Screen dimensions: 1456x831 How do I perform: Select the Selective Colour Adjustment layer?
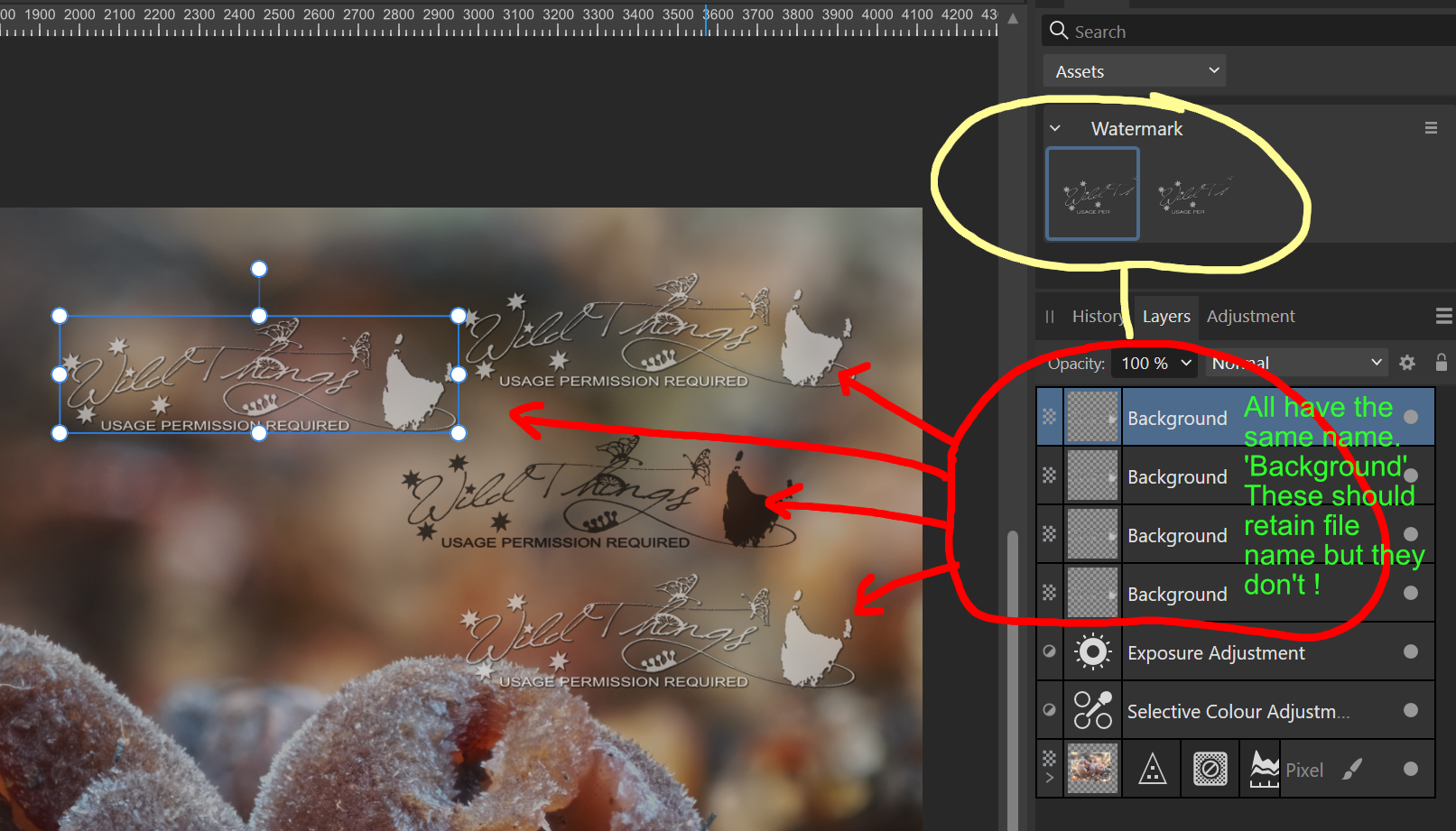point(1236,711)
